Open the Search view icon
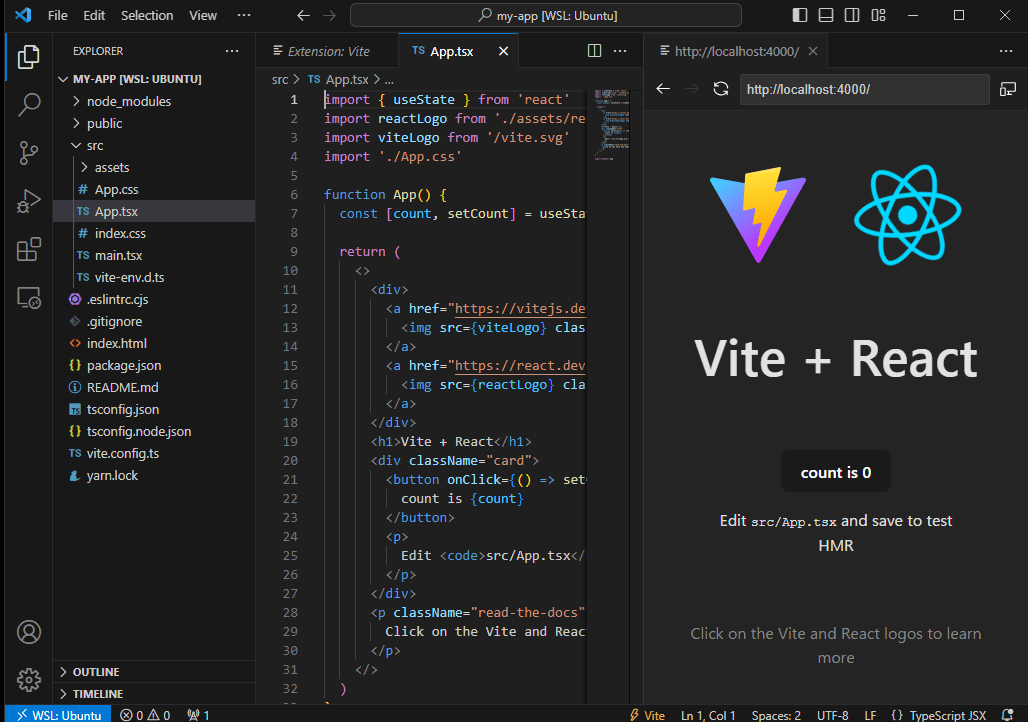 28,104
